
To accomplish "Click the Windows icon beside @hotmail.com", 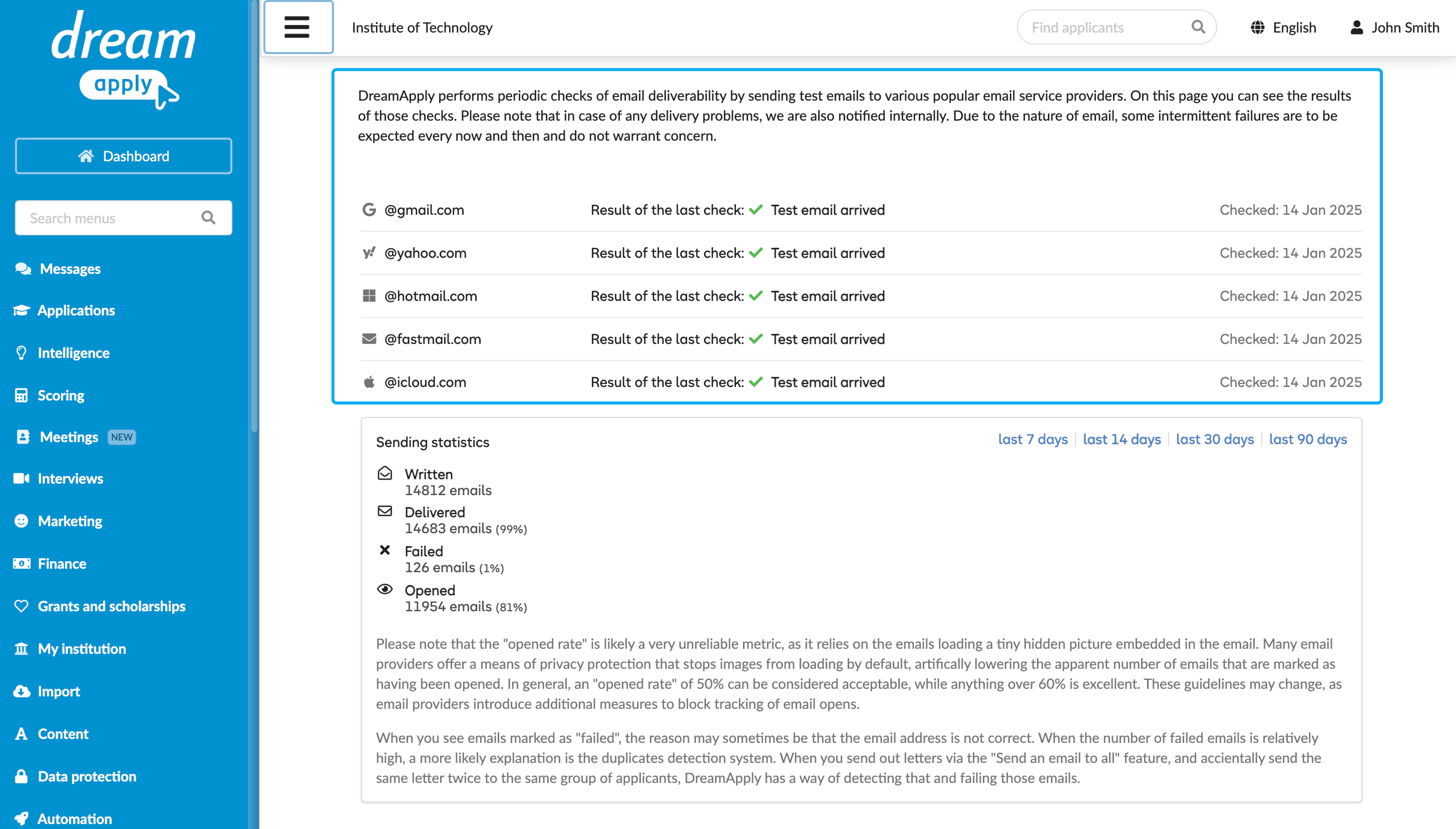I will pos(369,295).
